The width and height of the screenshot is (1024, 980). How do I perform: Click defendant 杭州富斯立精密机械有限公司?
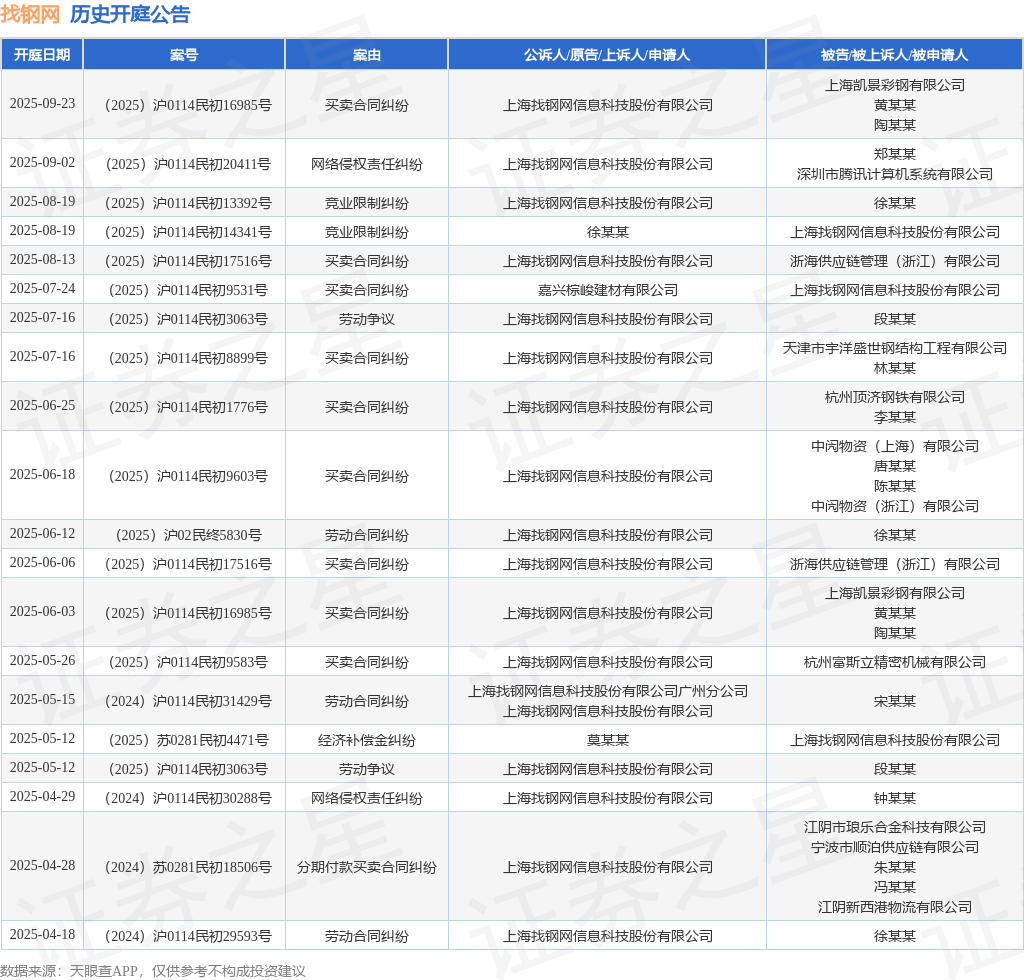(x=895, y=662)
